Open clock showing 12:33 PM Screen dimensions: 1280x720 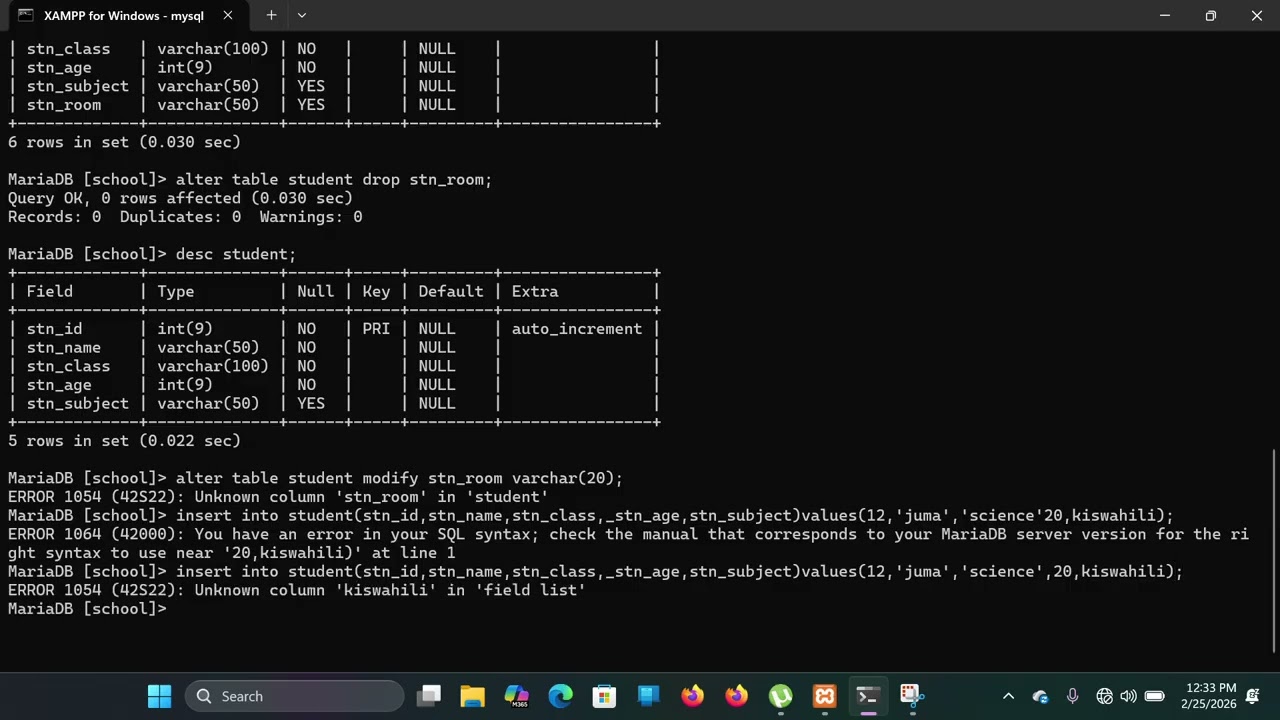pyautogui.click(x=1209, y=696)
